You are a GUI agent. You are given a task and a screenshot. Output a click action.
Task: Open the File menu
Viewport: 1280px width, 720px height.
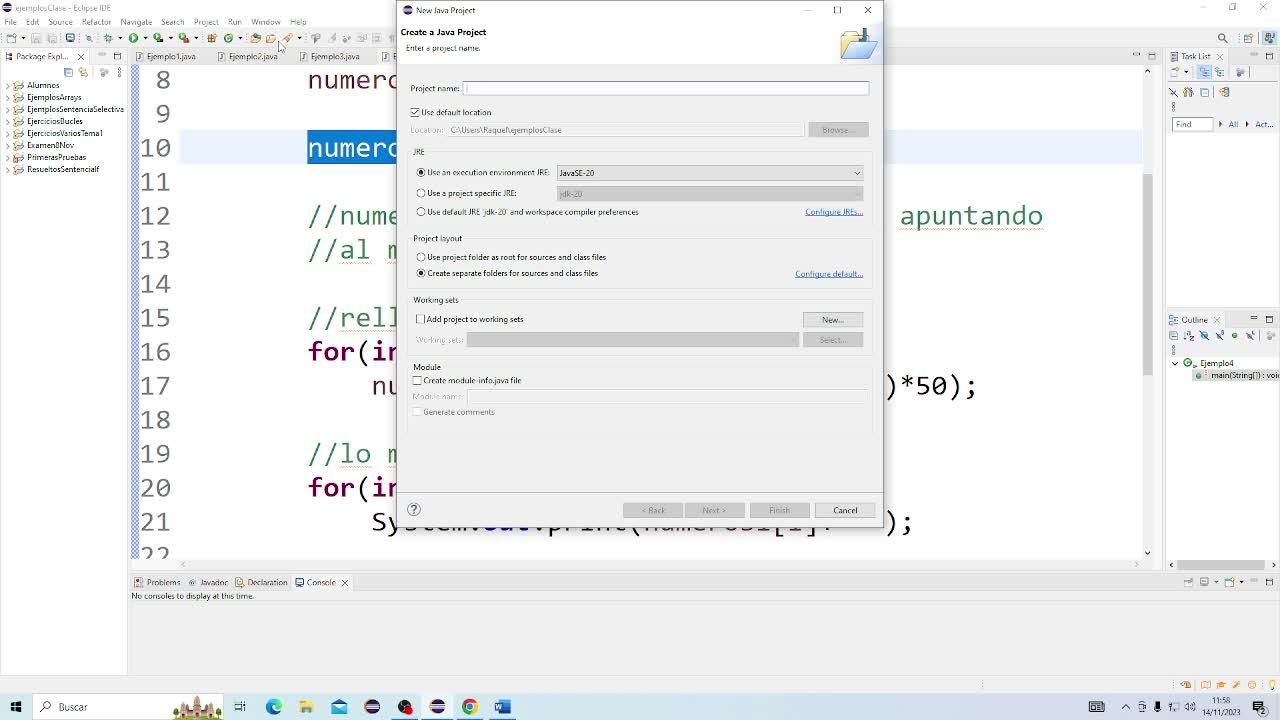10,22
